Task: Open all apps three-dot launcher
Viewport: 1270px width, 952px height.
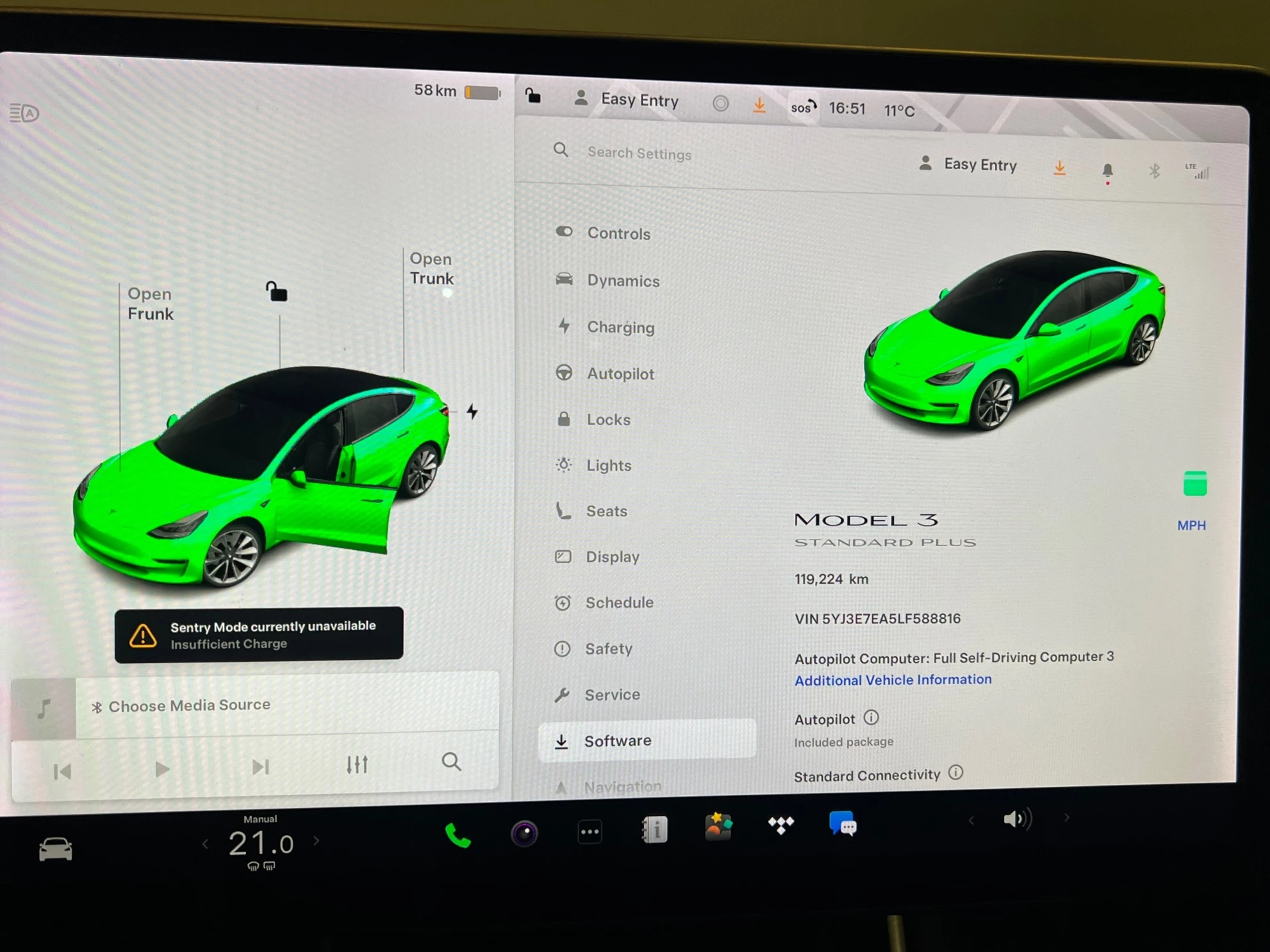Action: point(590,832)
